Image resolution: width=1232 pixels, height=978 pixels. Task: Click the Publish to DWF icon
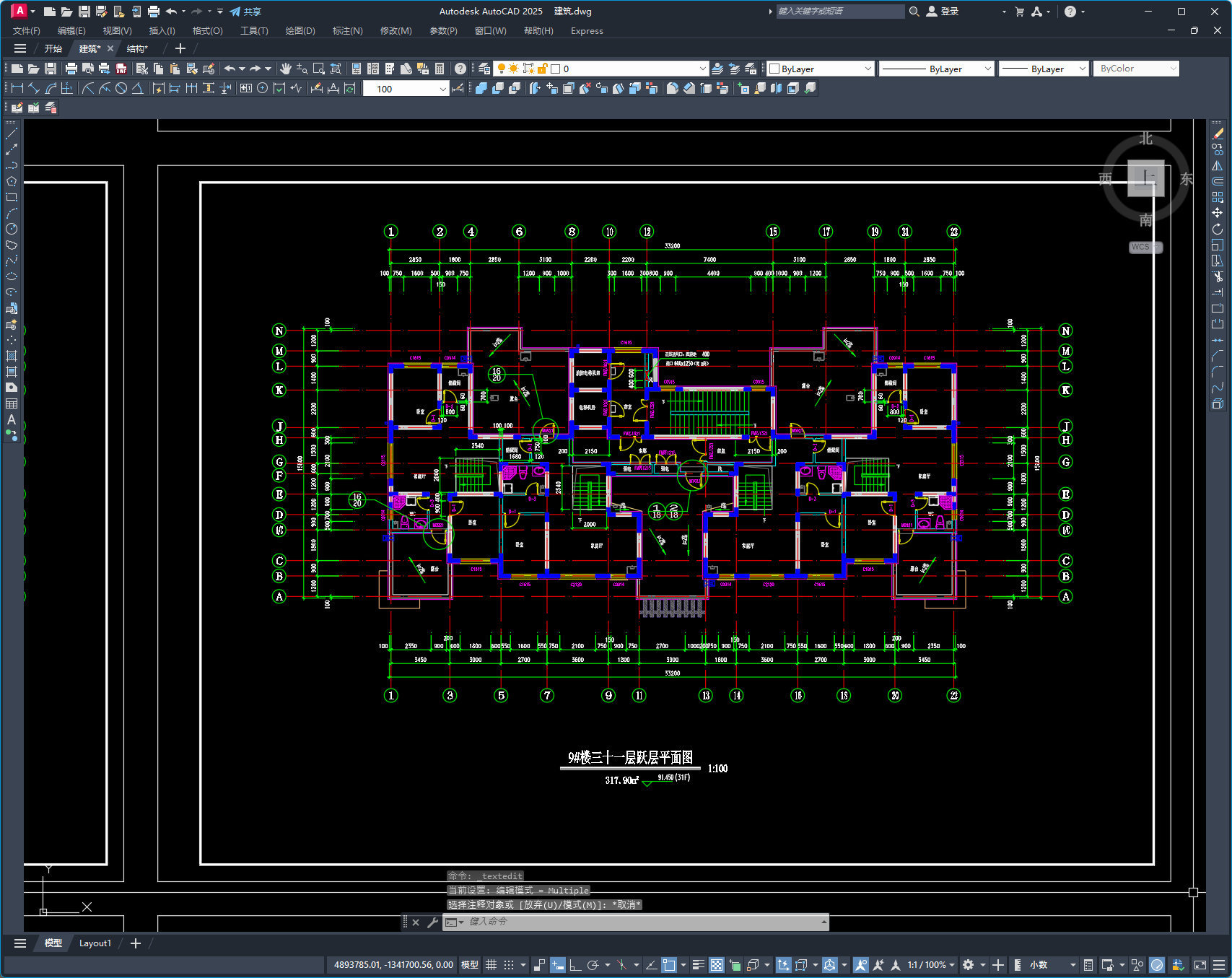[x=121, y=69]
